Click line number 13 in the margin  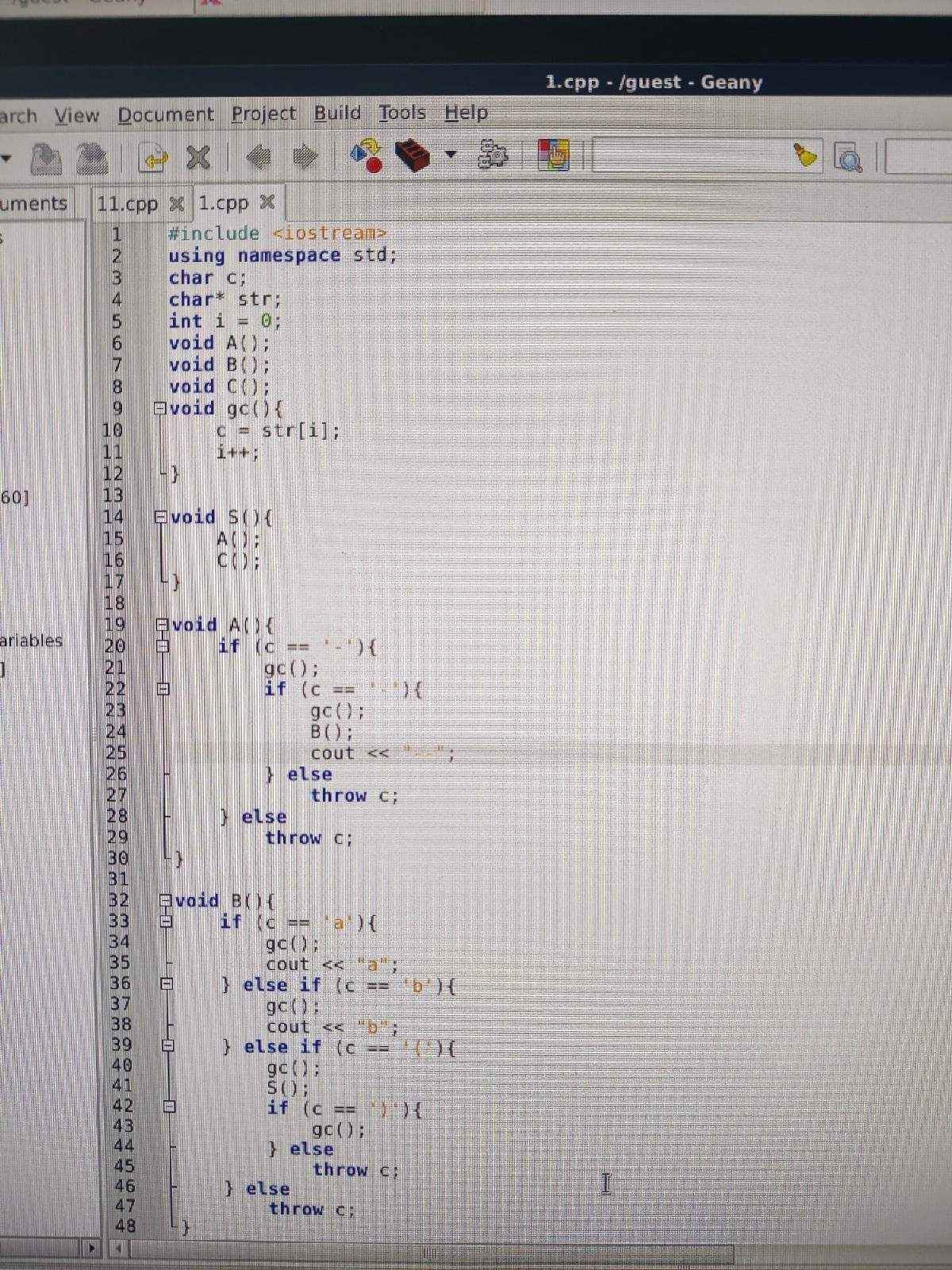[113, 495]
